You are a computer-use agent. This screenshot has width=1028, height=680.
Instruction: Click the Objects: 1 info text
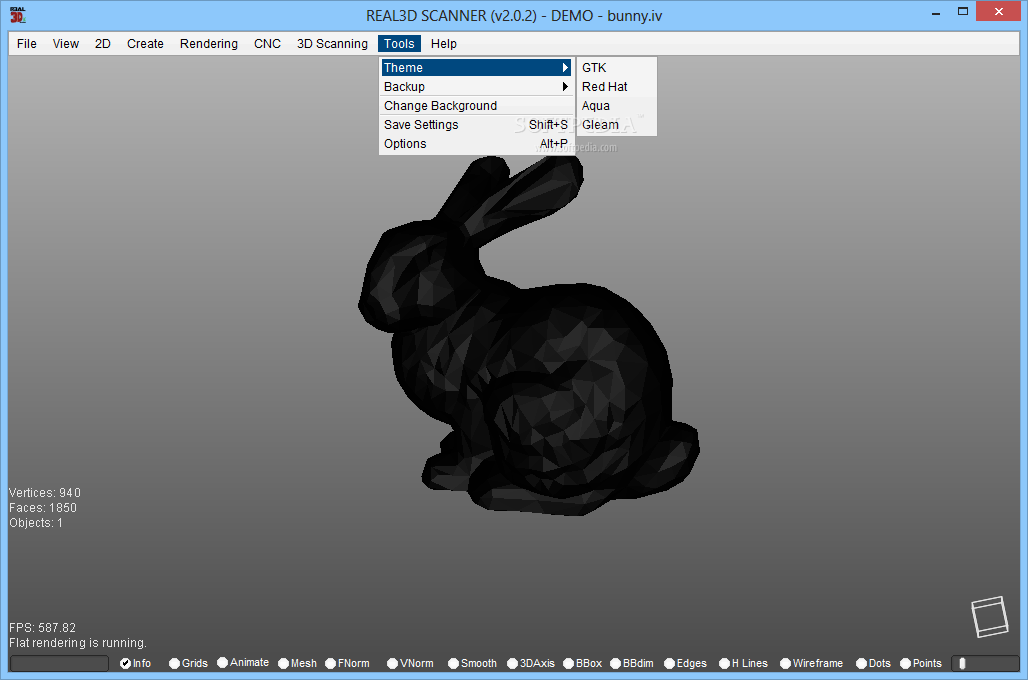[x=36, y=523]
